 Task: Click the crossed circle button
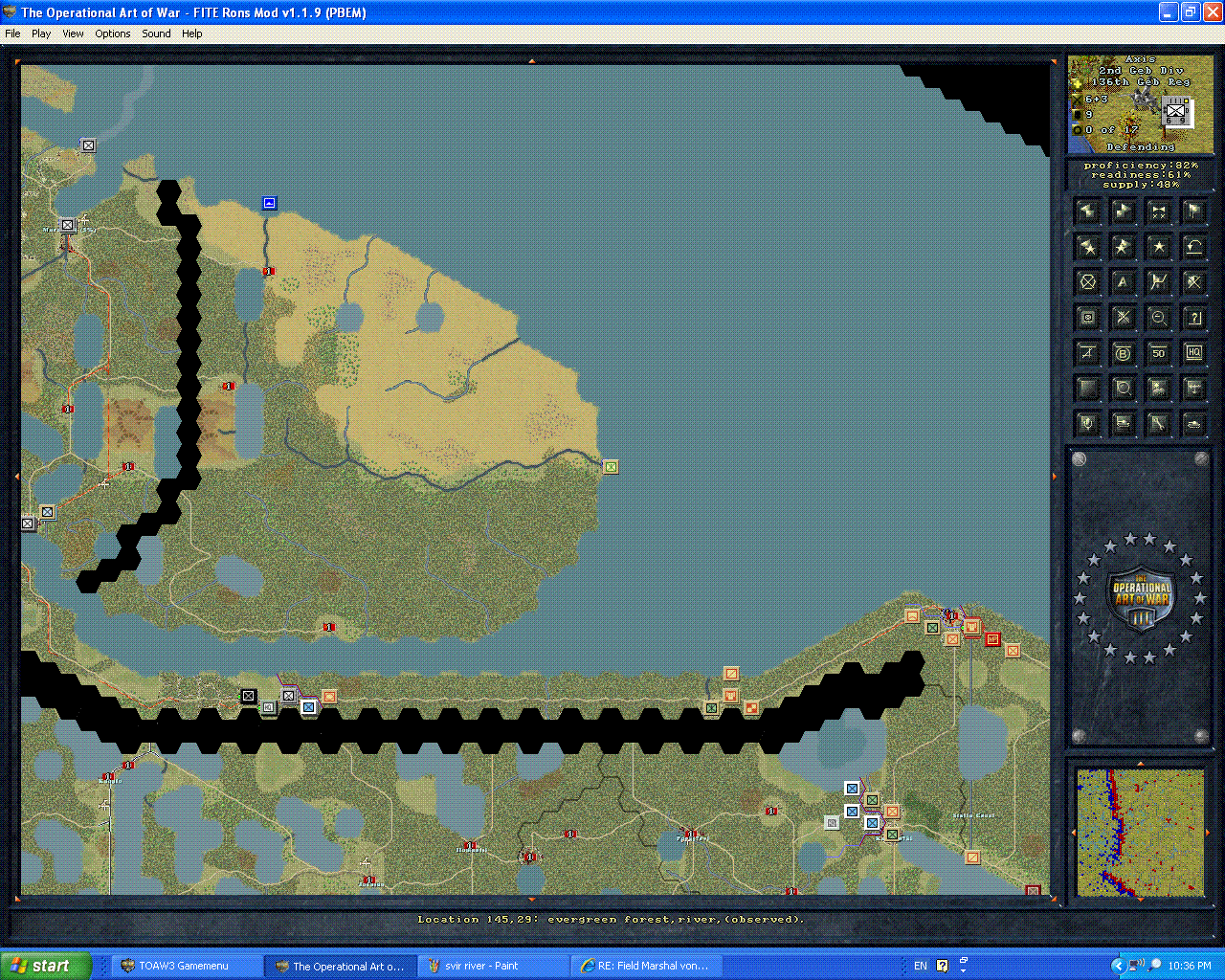tap(1088, 282)
